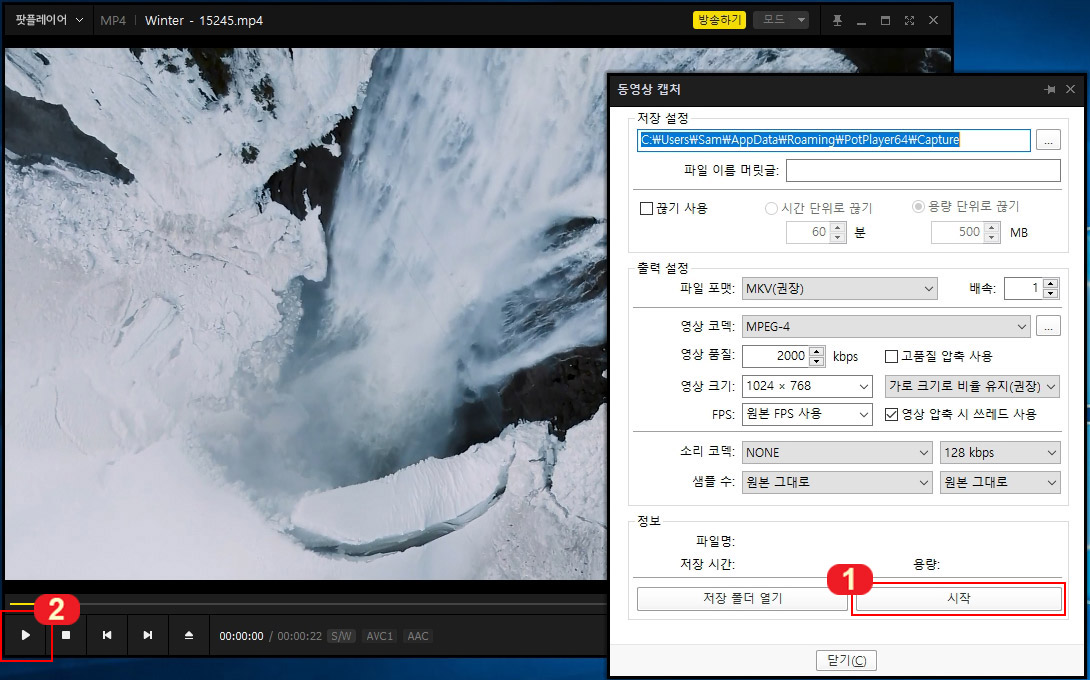The height and width of the screenshot is (680, 1090).
Task: Pin the capture window using the pin icon
Action: [x=1049, y=89]
